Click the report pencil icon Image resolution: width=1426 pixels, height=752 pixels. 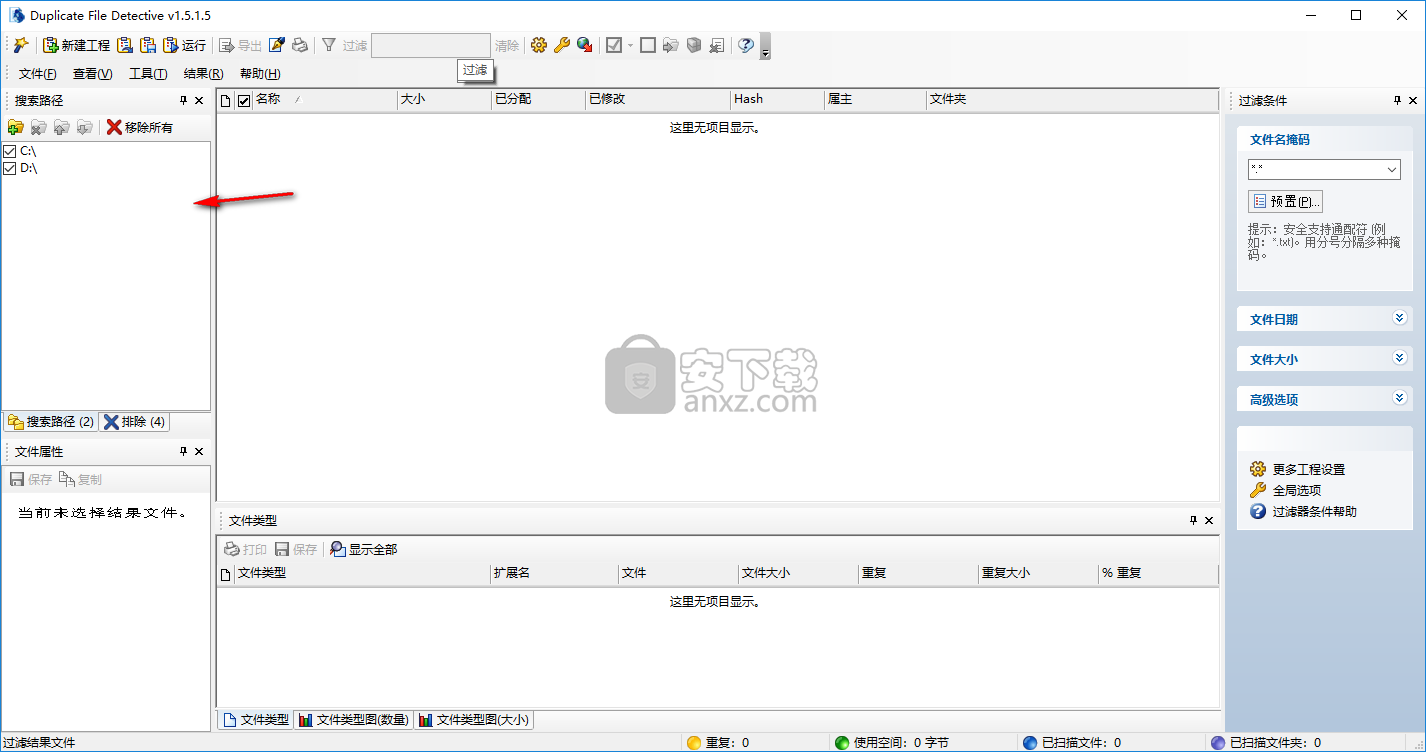pos(277,45)
